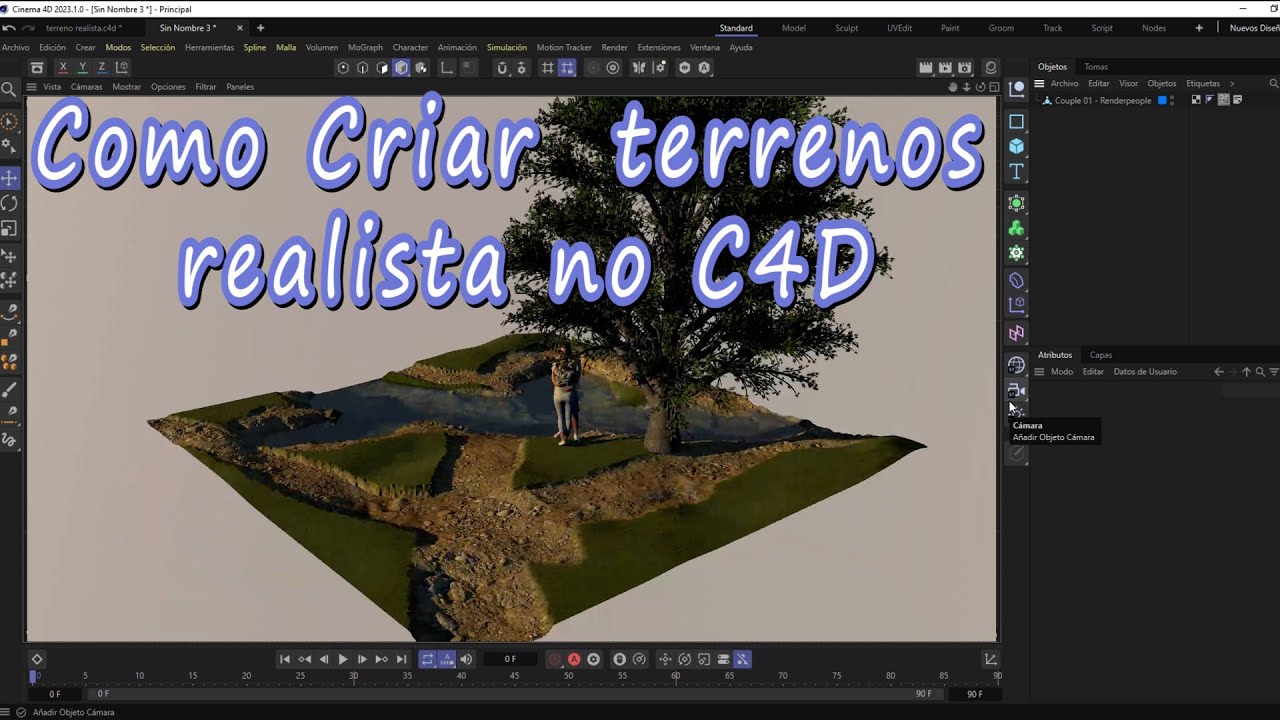Open Objects panel hamburger menu
Image resolution: width=1280 pixels, height=720 pixels.
tap(1039, 83)
